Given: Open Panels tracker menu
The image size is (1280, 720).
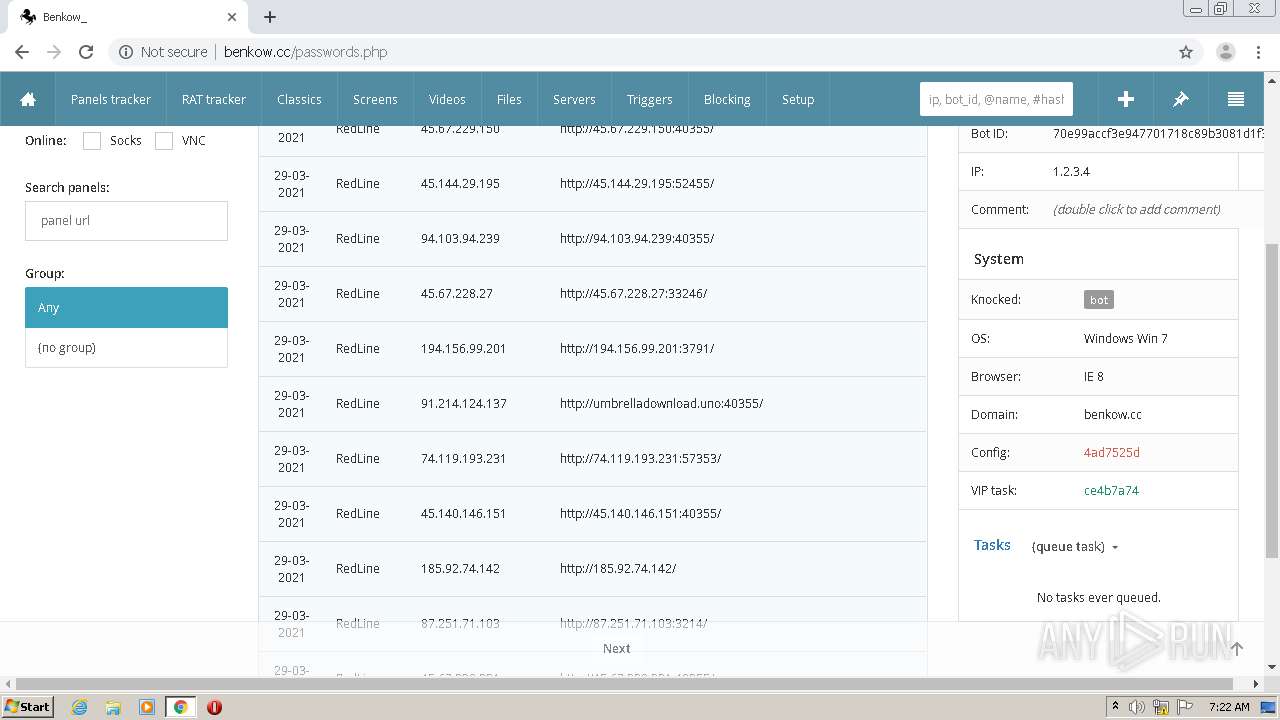Looking at the screenshot, I should click(111, 99).
